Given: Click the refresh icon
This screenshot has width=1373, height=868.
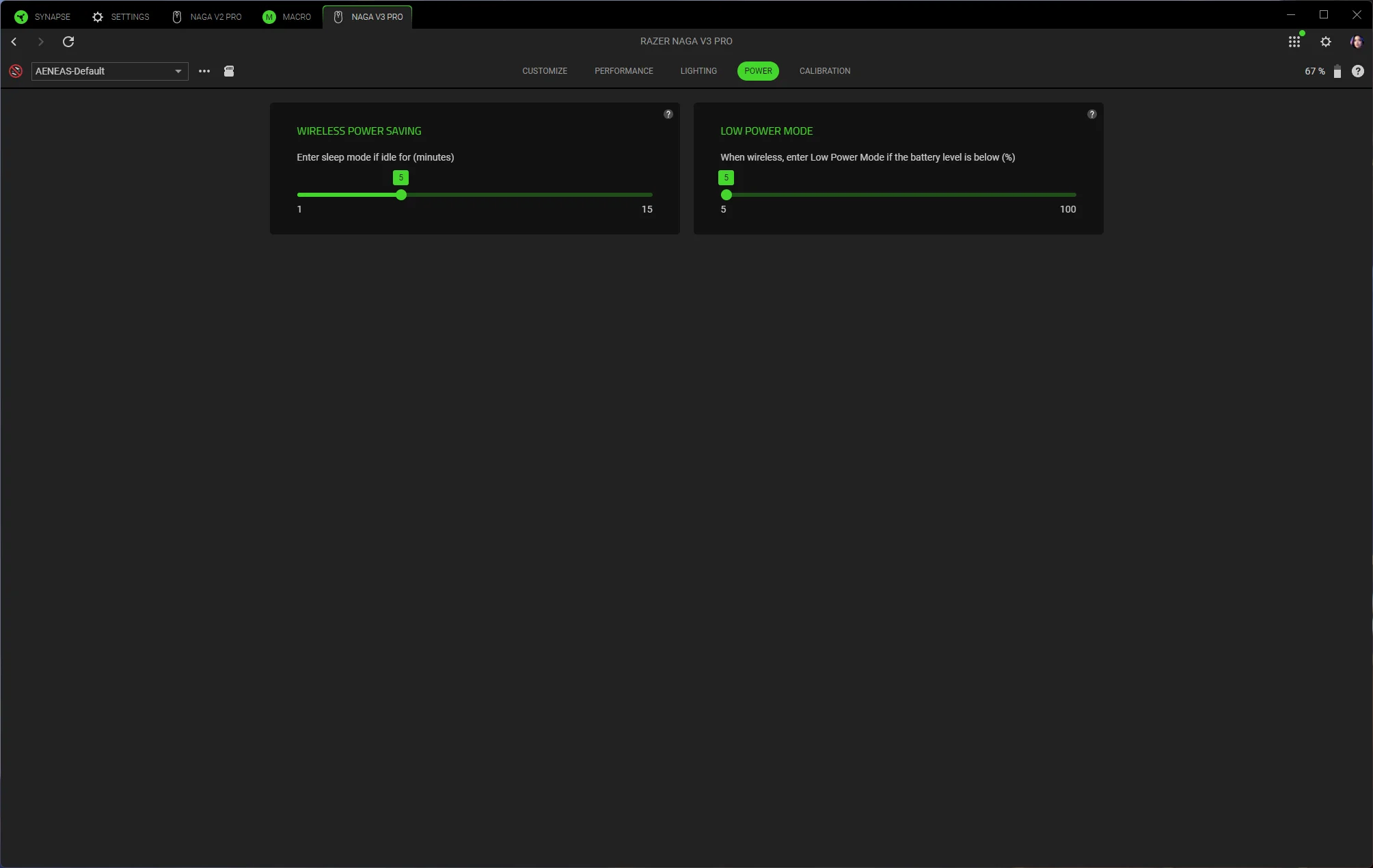Looking at the screenshot, I should point(68,42).
